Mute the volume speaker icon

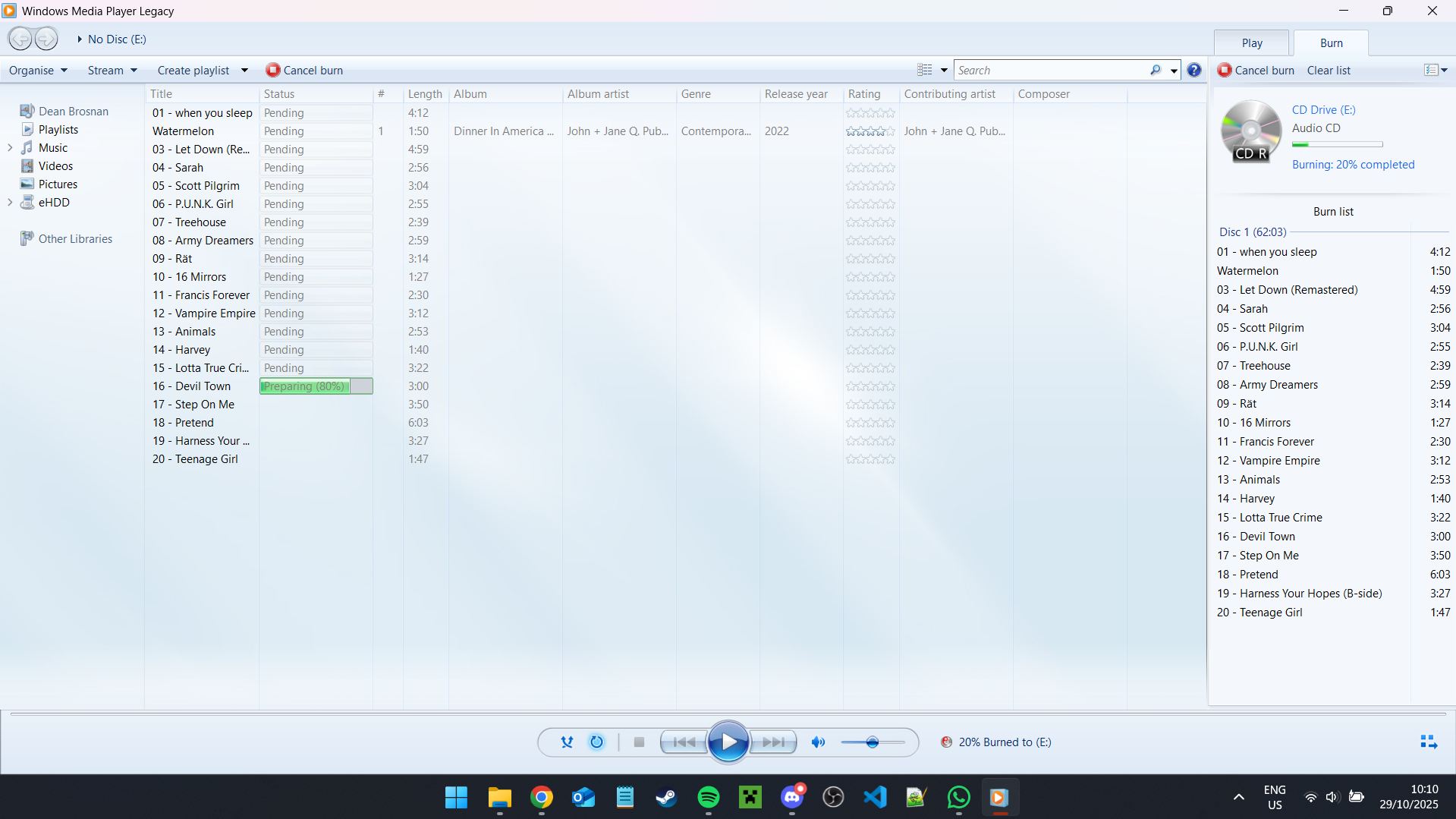(x=818, y=742)
